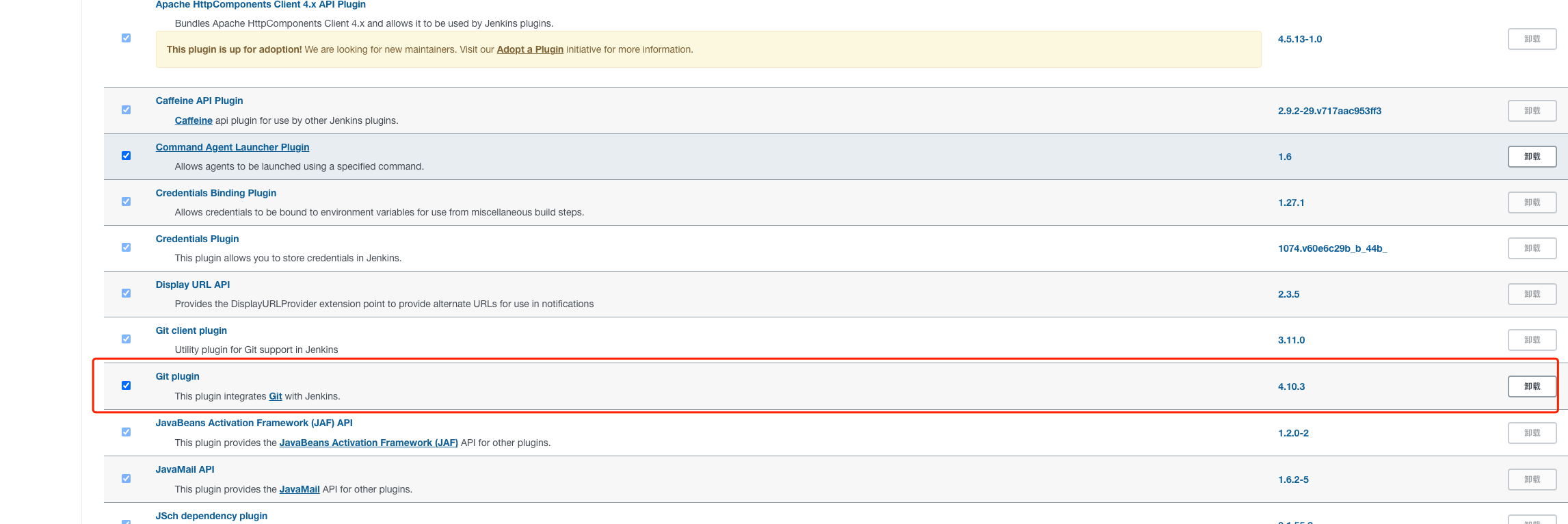The height and width of the screenshot is (524, 1568).
Task: Click uninstall button for JavaBeans Activation Framework
Action: point(1532,433)
